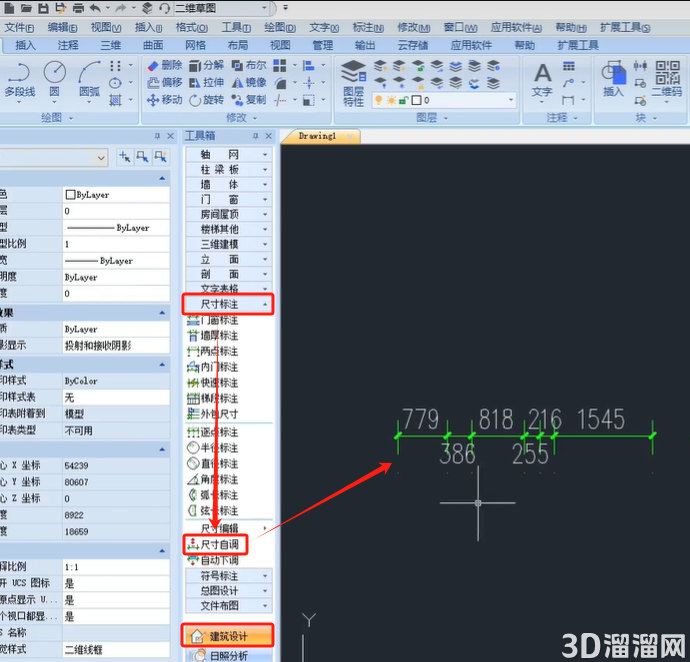Switch to the 三维 ribbon tab
Viewport: 690px width, 662px height.
(110, 45)
